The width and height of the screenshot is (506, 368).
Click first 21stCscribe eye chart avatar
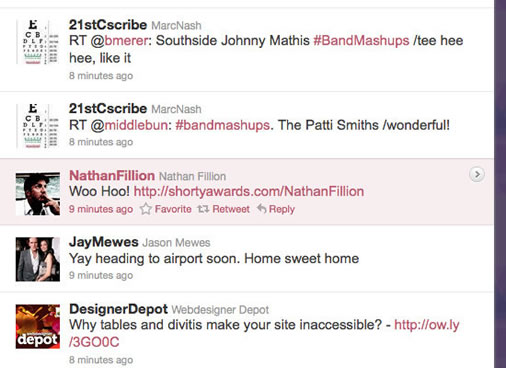click(38, 42)
